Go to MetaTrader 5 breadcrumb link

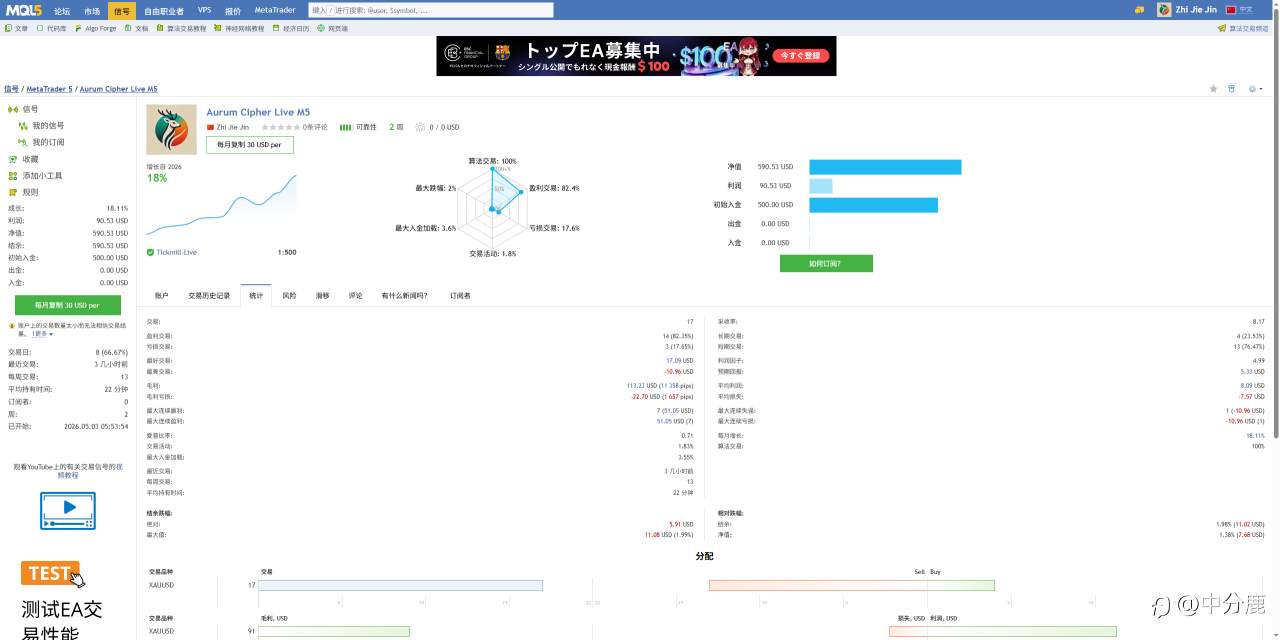click(x=49, y=89)
